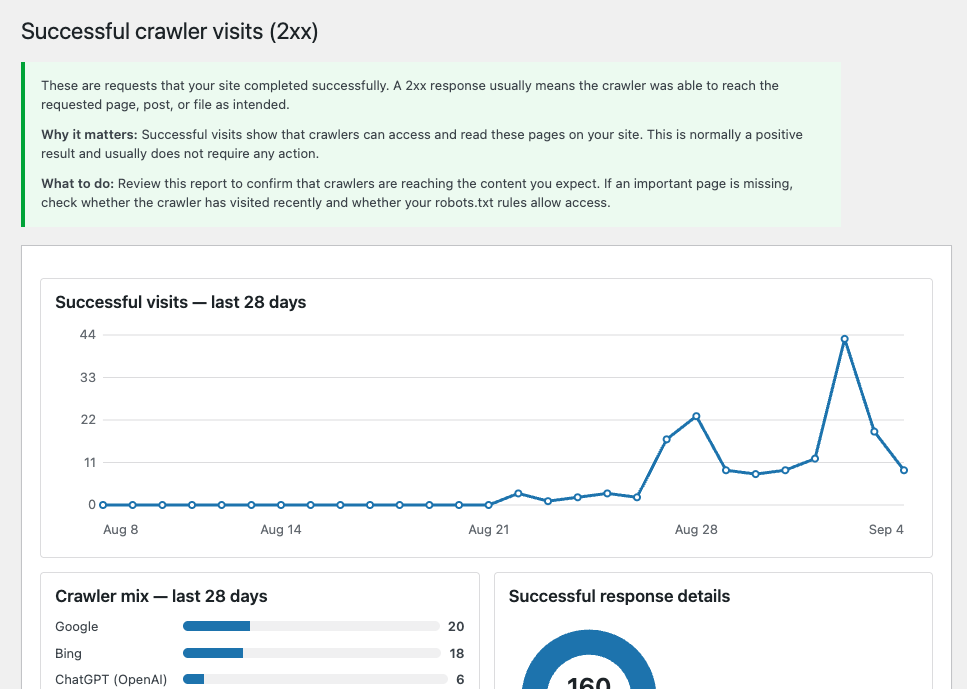This screenshot has height=689, width=967.
Task: Click the 22 y-axis label
Action: coord(88,420)
